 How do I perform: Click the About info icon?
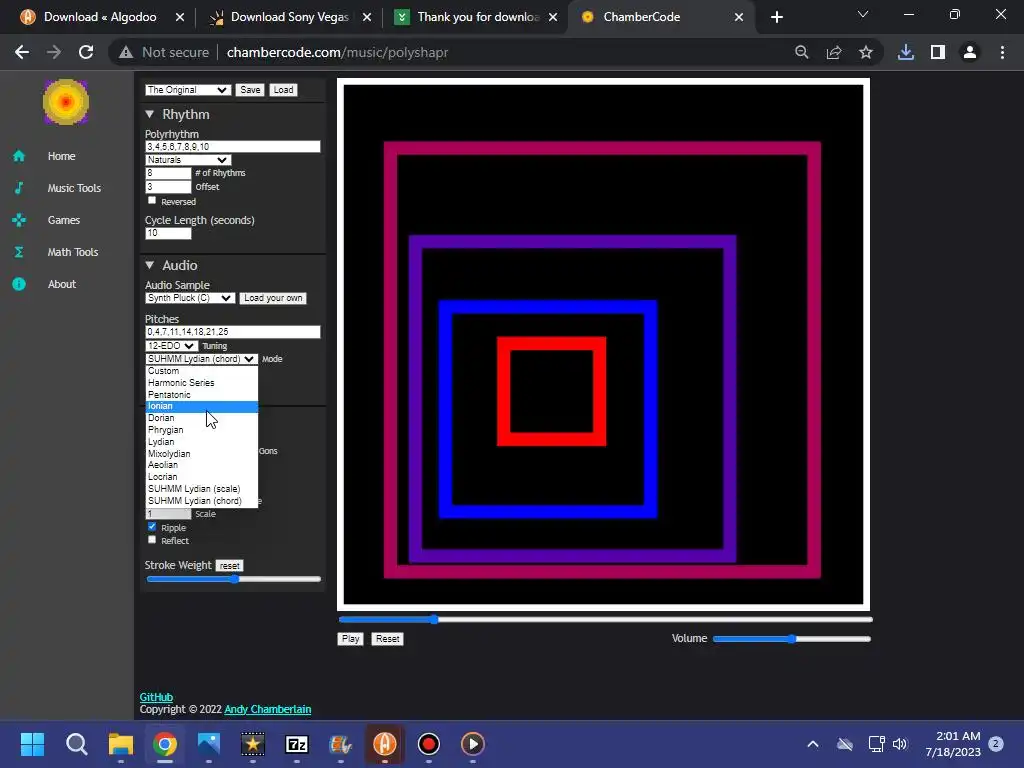pos(19,284)
